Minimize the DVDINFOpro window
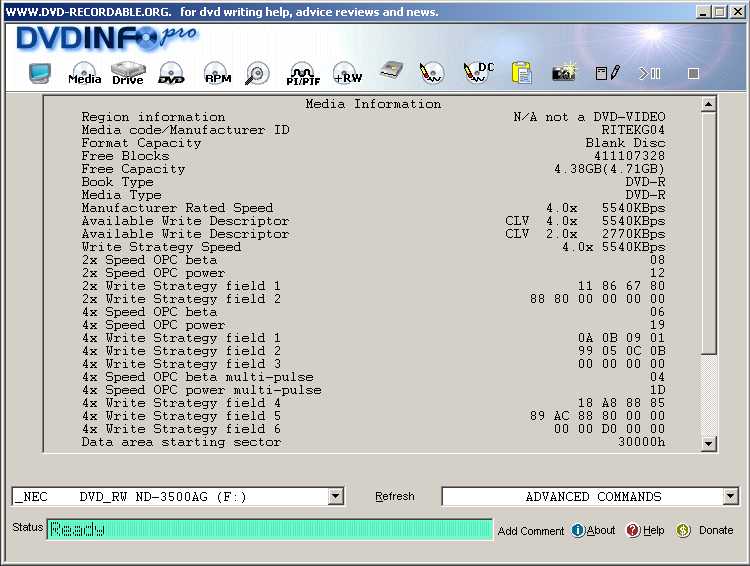The width and height of the screenshot is (750, 566). 703,12
